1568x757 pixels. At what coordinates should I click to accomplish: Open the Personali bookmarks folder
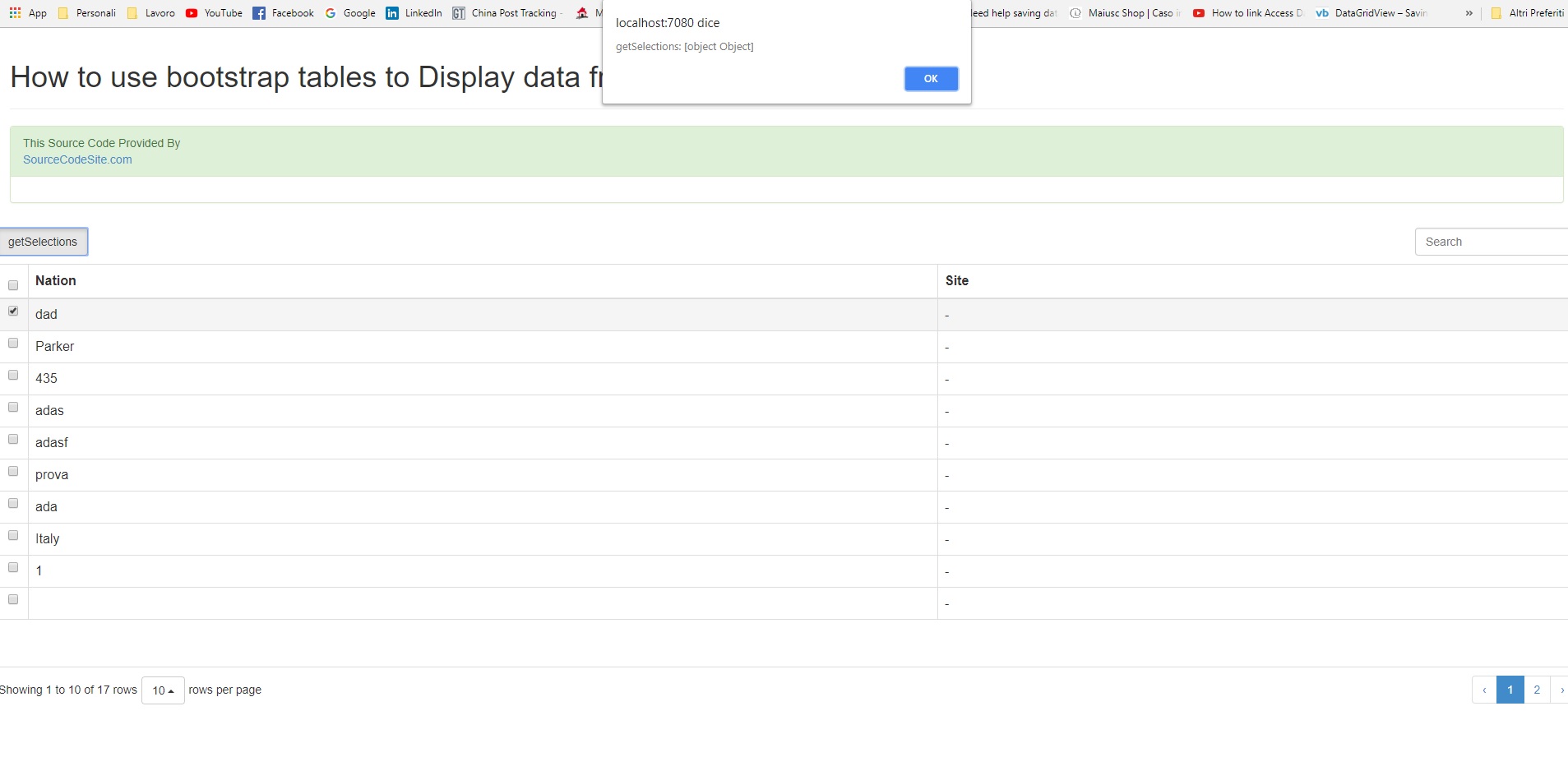point(86,13)
